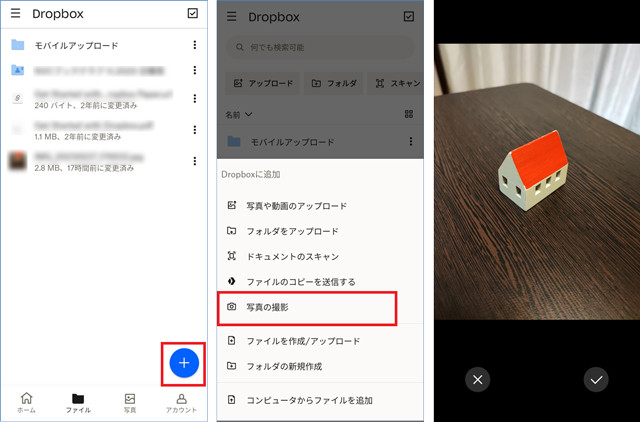Open the アカウント tab
640x422 pixels.
point(181,402)
